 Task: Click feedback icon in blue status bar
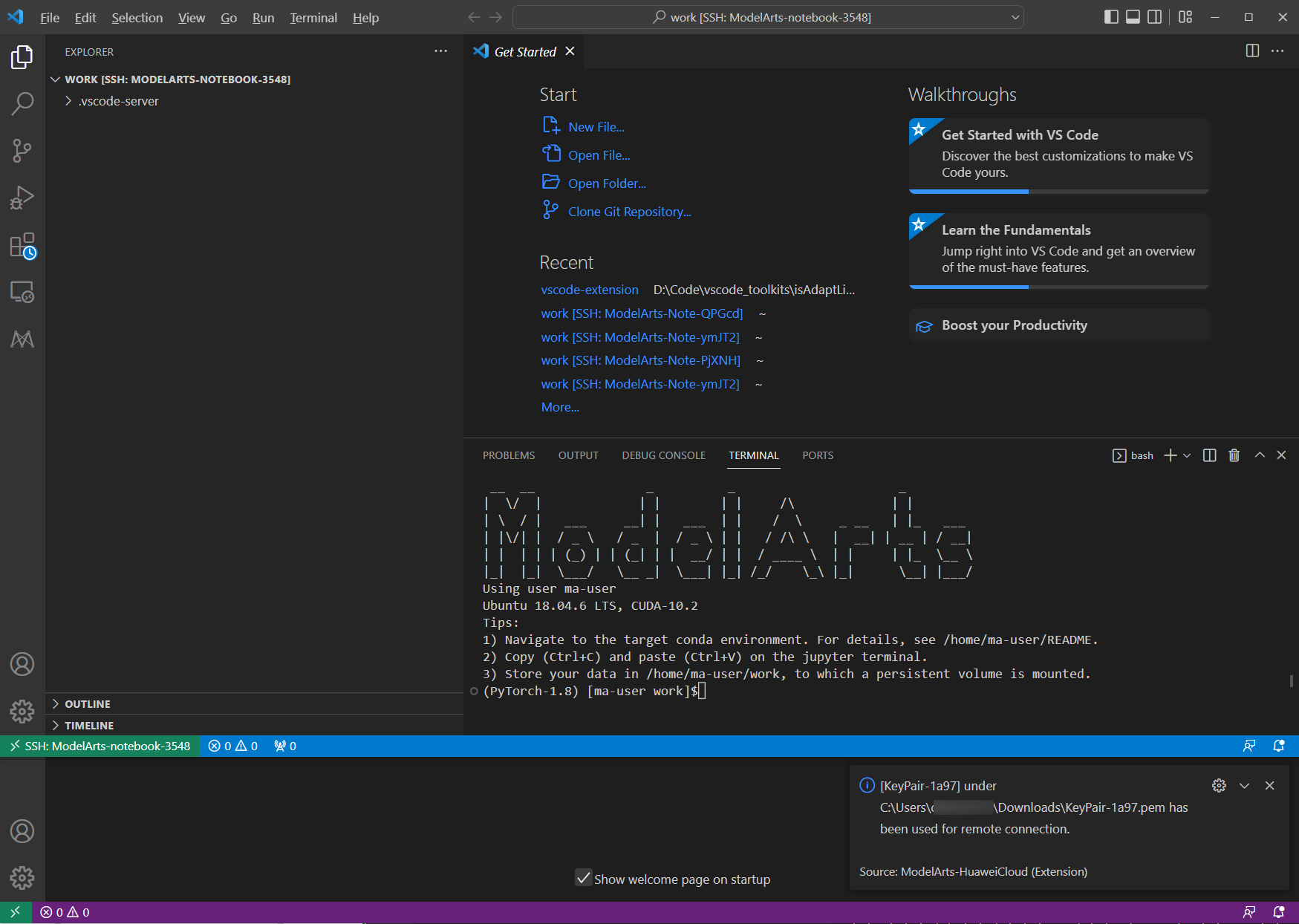(1249, 746)
